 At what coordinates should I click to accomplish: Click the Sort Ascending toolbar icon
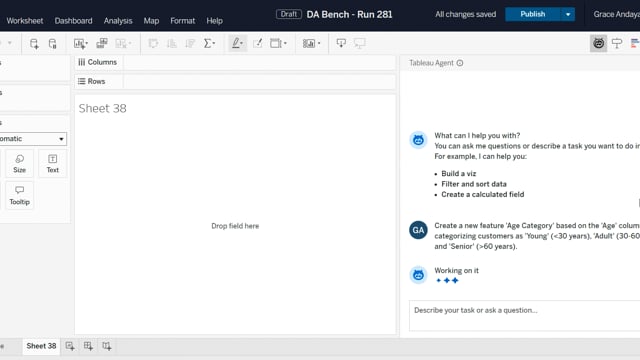[x=172, y=43]
